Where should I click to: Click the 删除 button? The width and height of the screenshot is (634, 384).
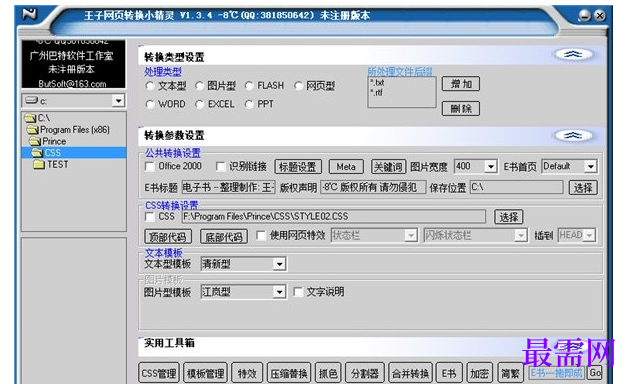461,108
